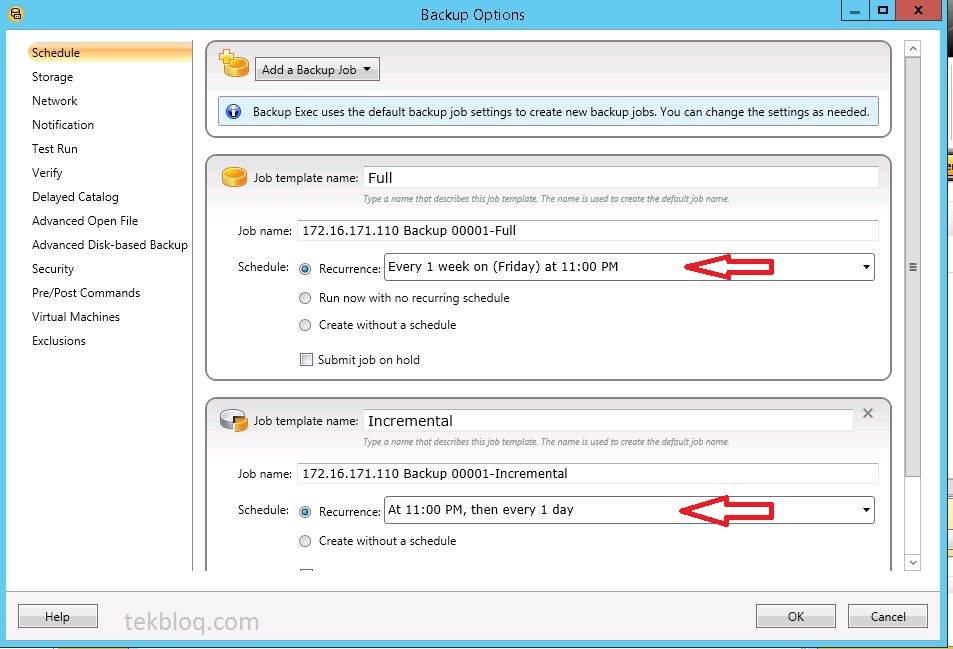Select Create without a schedule for Full job

[305, 325]
